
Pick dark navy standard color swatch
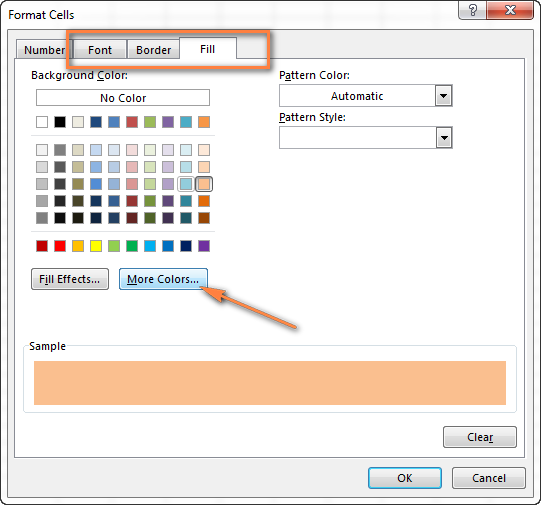coord(186,246)
